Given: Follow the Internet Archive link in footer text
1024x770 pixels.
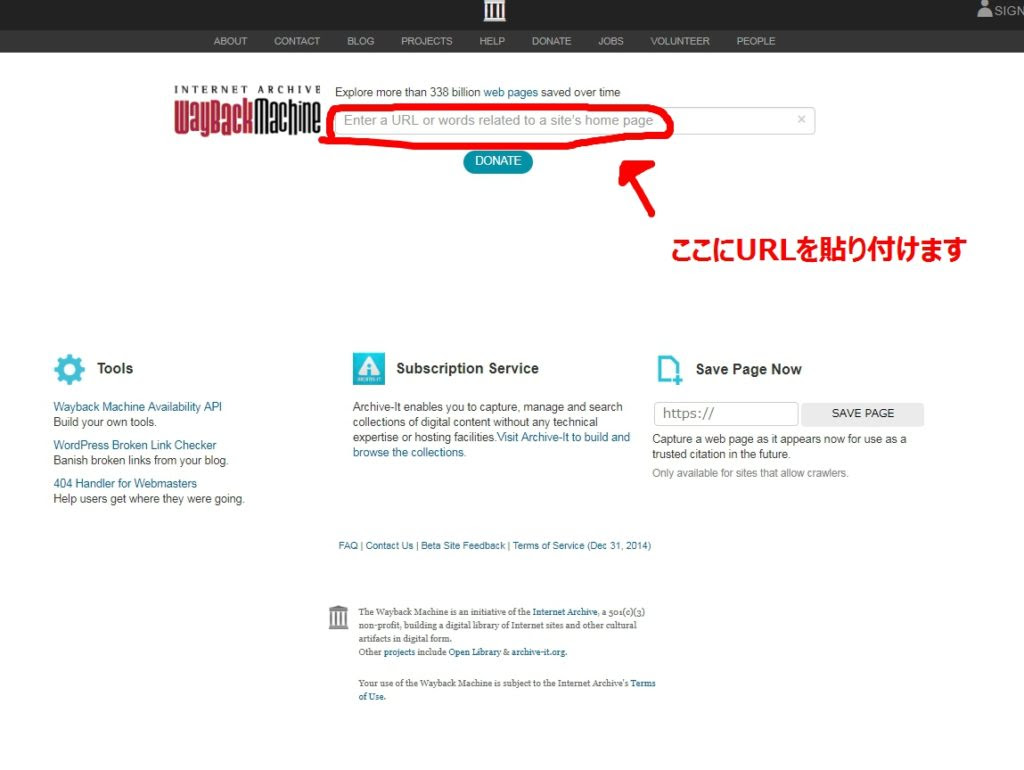Looking at the screenshot, I should (565, 612).
